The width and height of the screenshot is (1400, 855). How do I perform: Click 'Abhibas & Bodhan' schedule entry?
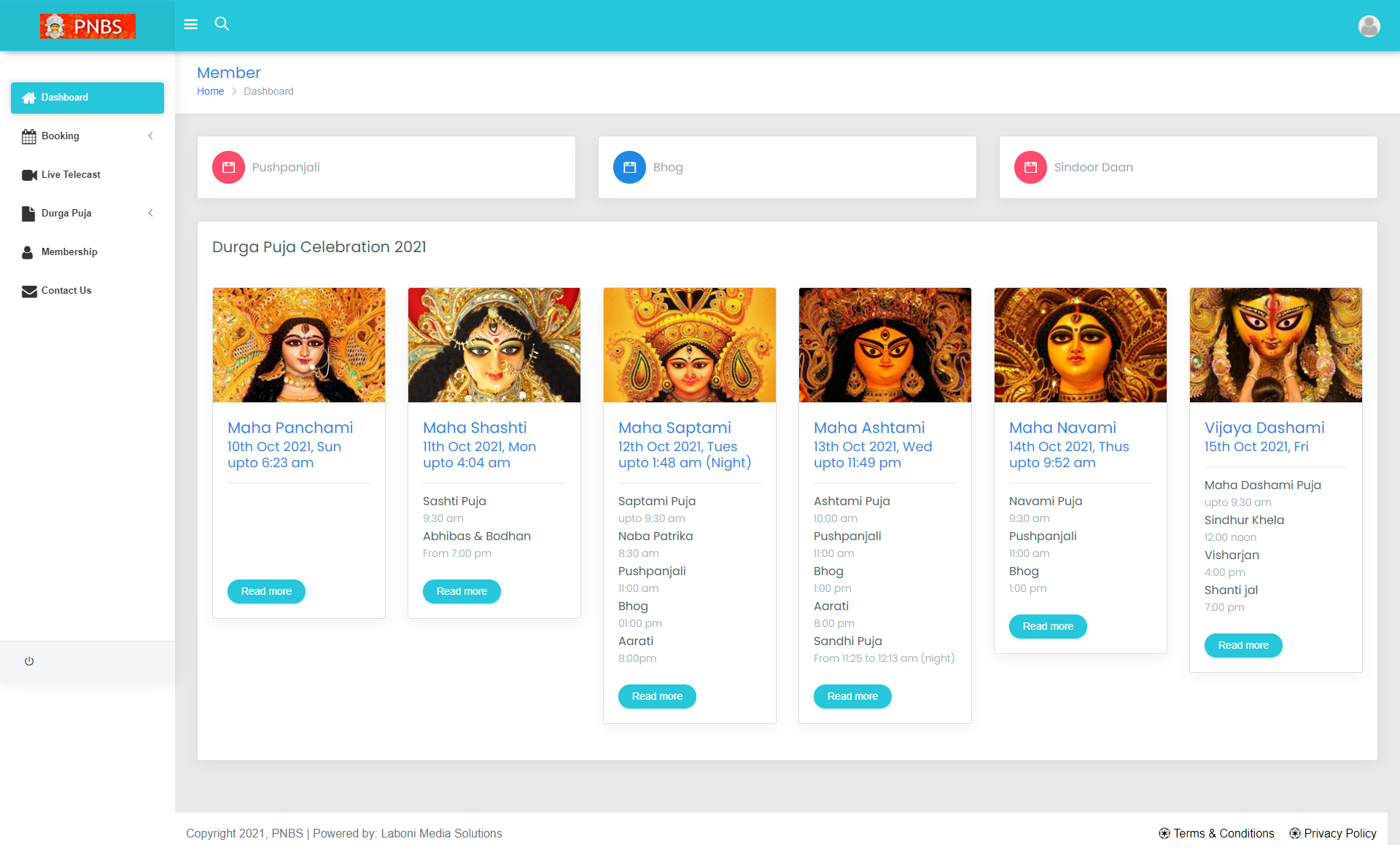pyautogui.click(x=477, y=536)
